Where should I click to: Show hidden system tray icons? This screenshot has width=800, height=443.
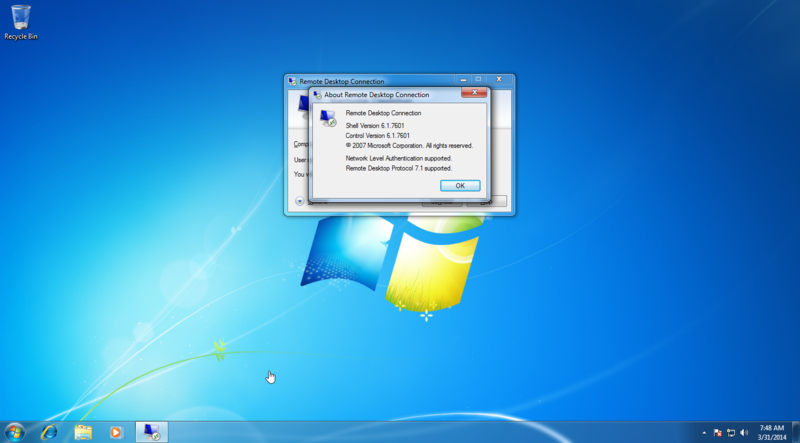click(x=704, y=433)
